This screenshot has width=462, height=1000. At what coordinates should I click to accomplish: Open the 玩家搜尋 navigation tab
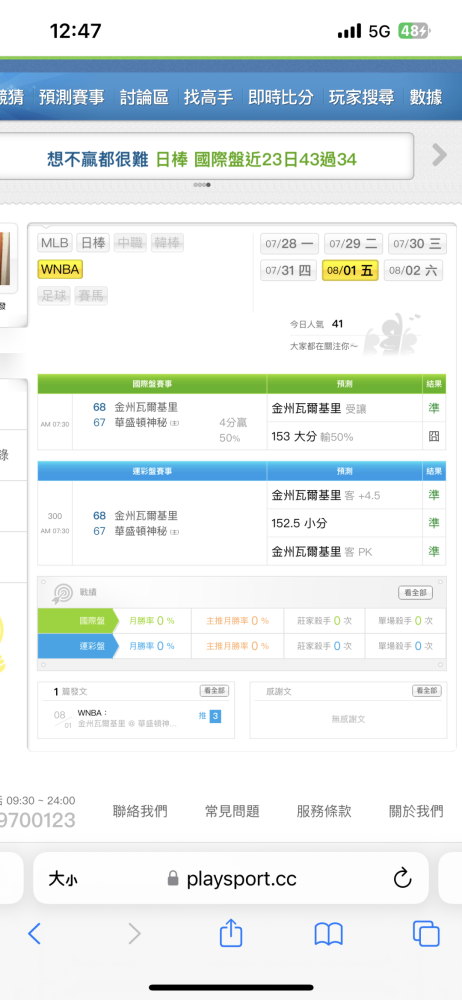[362, 97]
